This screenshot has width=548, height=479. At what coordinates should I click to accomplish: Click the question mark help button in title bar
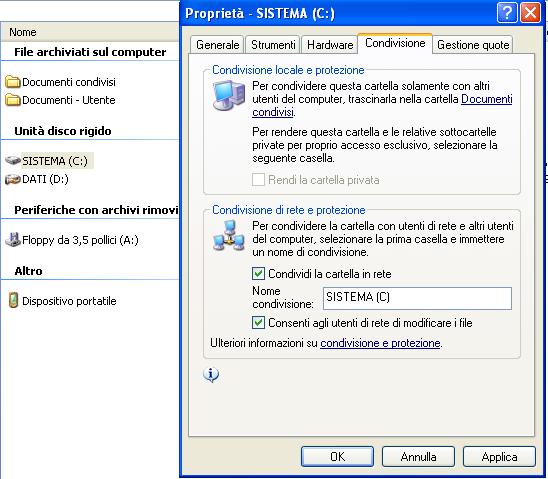[x=507, y=13]
